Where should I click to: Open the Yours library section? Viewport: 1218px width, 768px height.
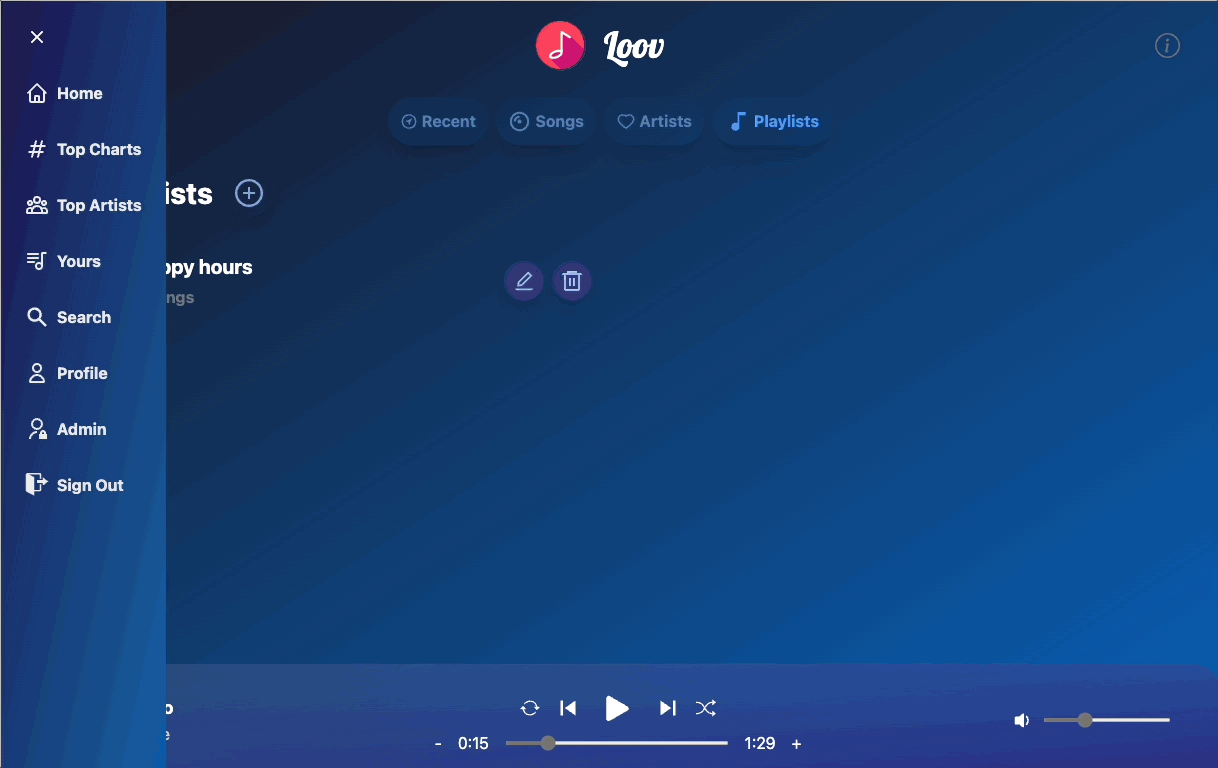(64, 261)
